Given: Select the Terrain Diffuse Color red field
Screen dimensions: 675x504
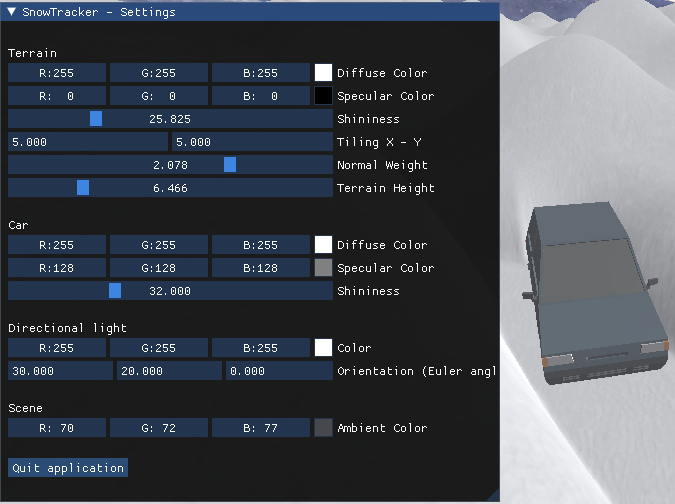Looking at the screenshot, I should pos(57,73).
